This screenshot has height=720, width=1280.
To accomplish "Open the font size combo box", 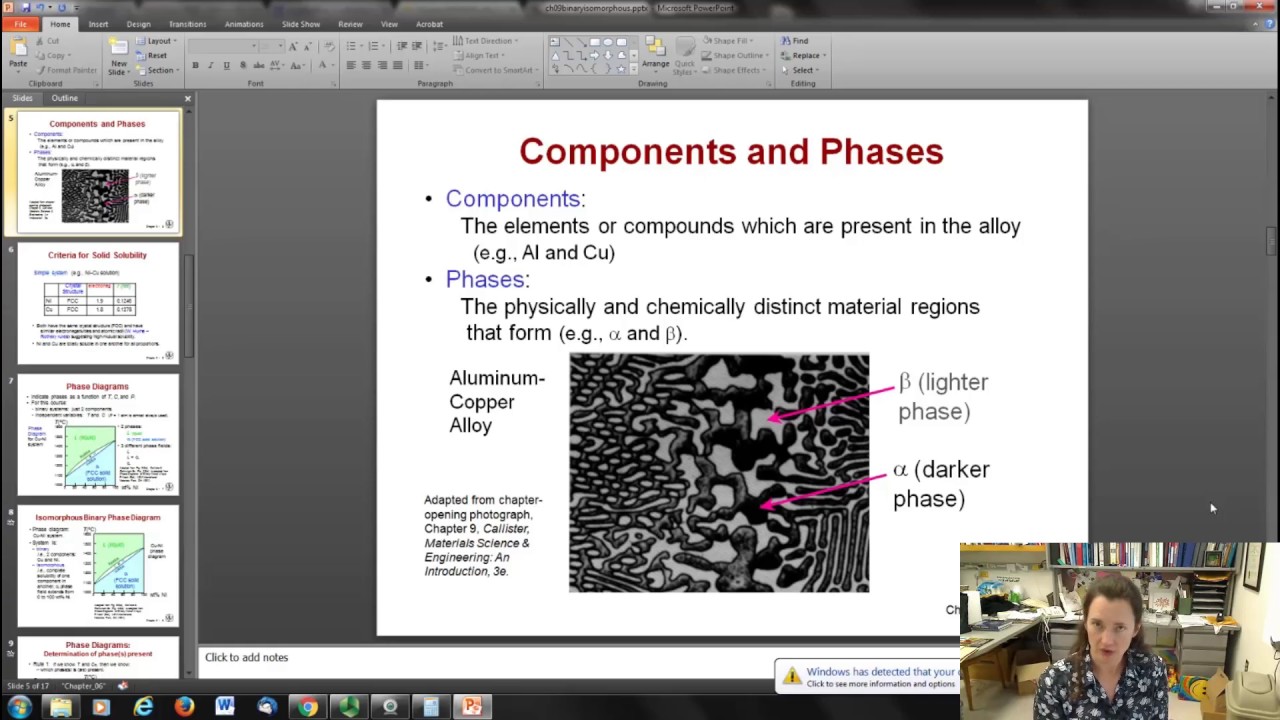I will pos(270,46).
